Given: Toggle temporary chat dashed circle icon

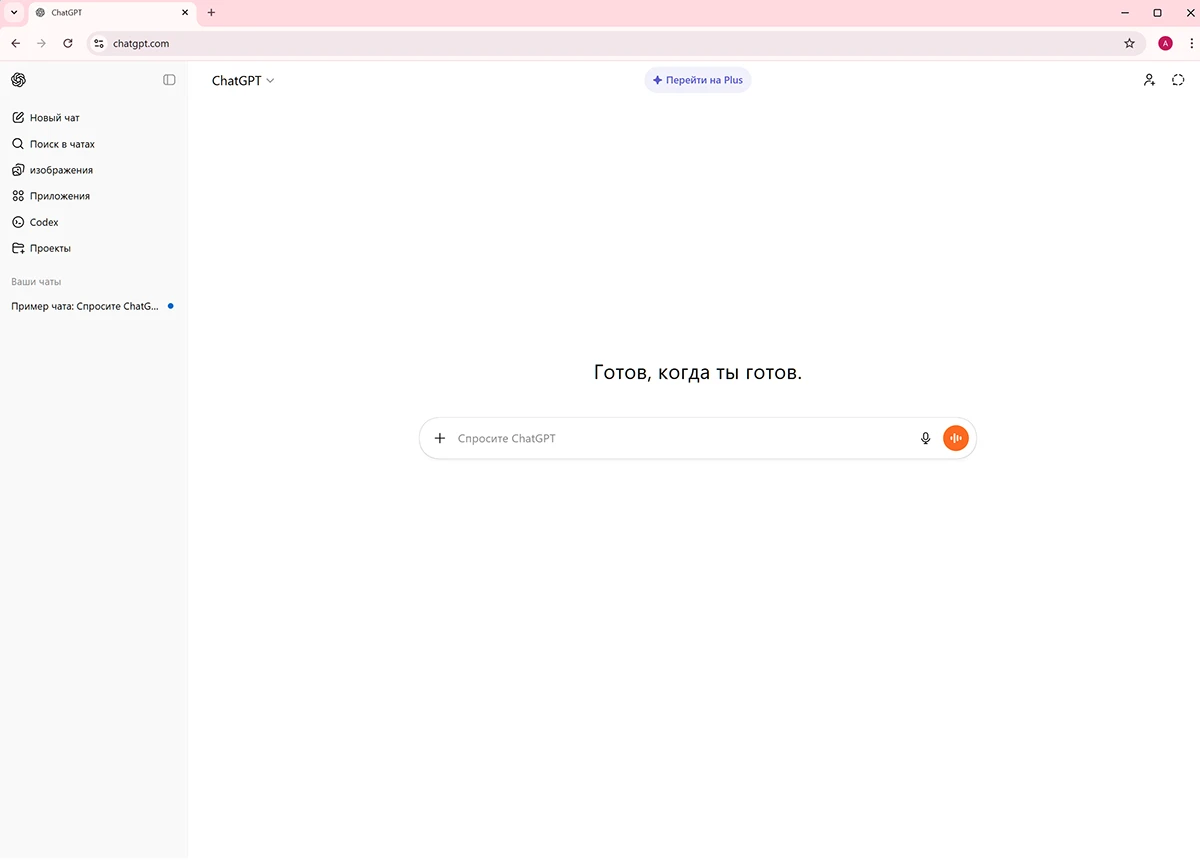Looking at the screenshot, I should [1178, 80].
